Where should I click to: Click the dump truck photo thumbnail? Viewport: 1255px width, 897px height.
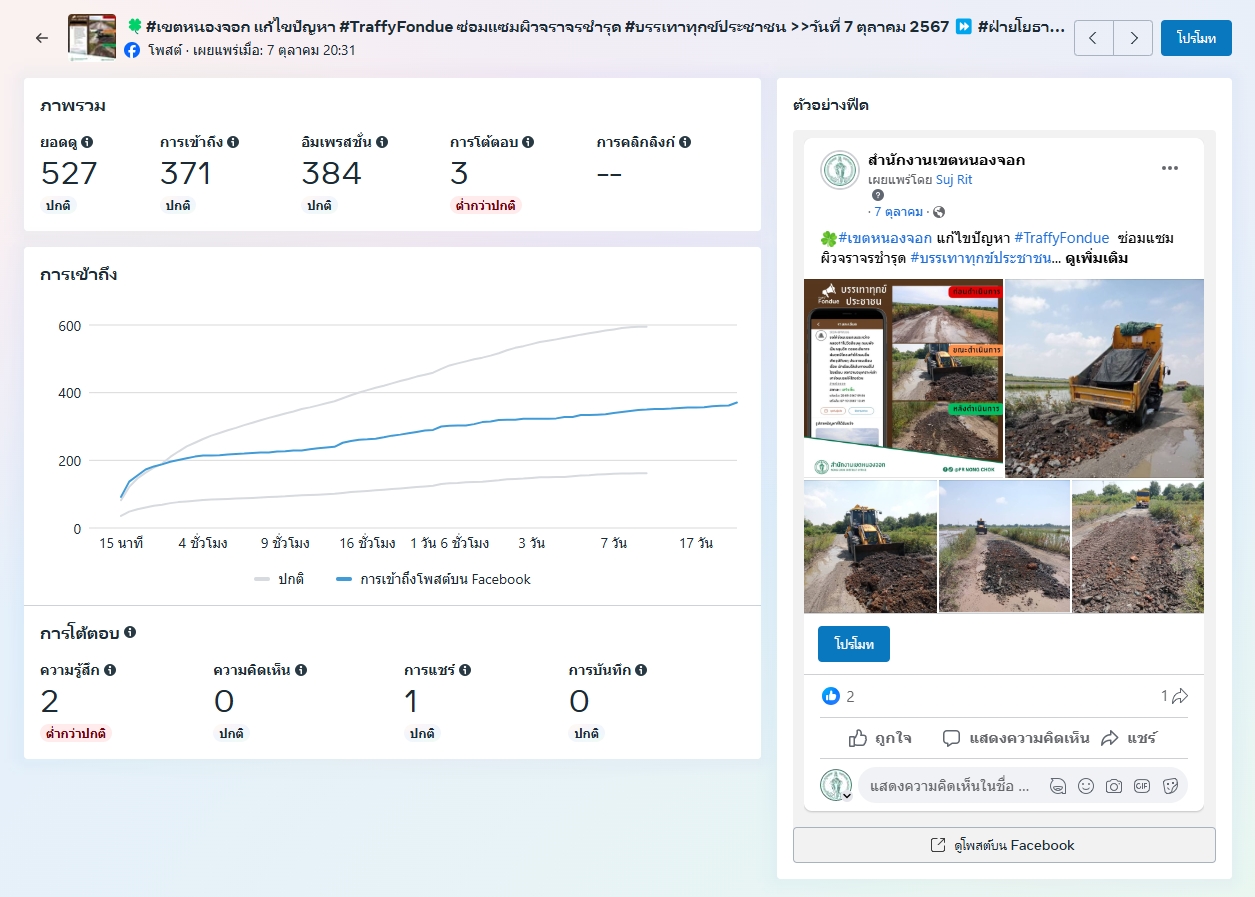[x=1104, y=378]
